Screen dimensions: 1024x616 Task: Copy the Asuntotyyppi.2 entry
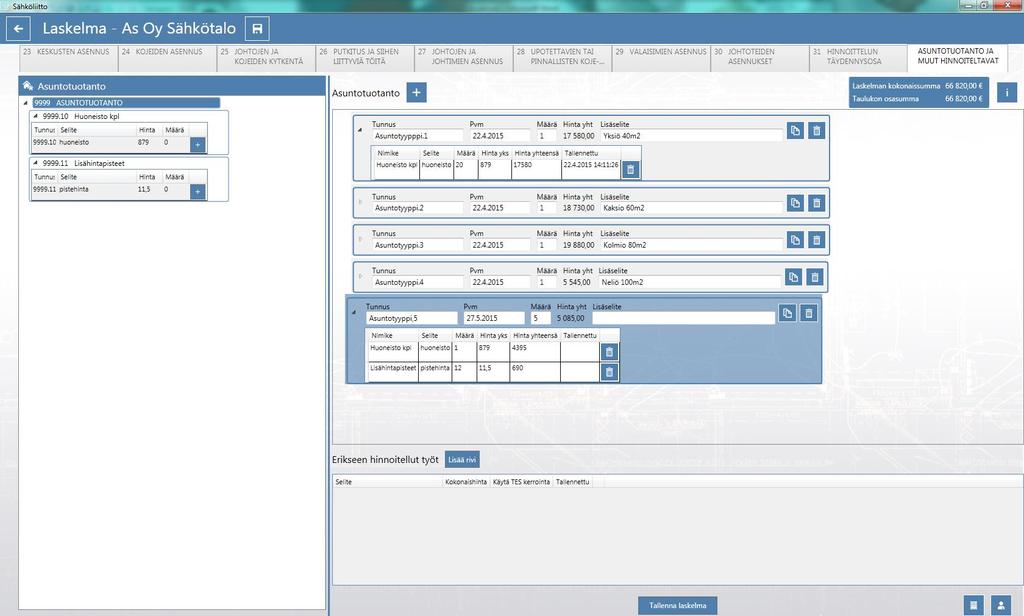pyautogui.click(x=795, y=203)
